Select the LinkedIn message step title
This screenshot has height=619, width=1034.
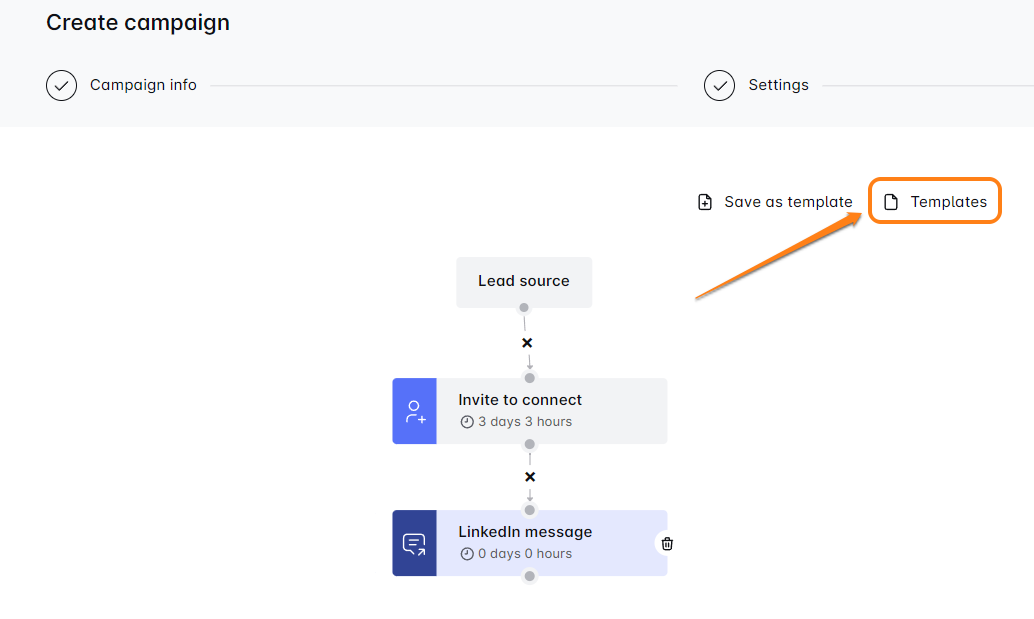[525, 532]
